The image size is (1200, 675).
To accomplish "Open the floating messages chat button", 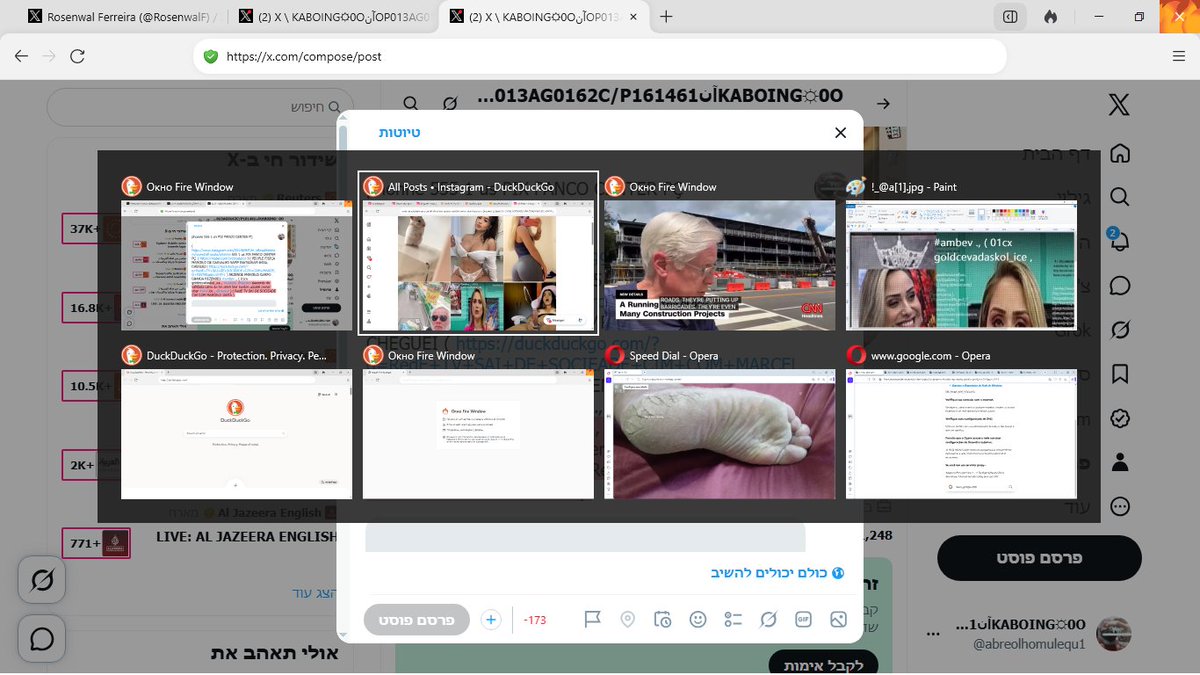I will [x=42, y=638].
